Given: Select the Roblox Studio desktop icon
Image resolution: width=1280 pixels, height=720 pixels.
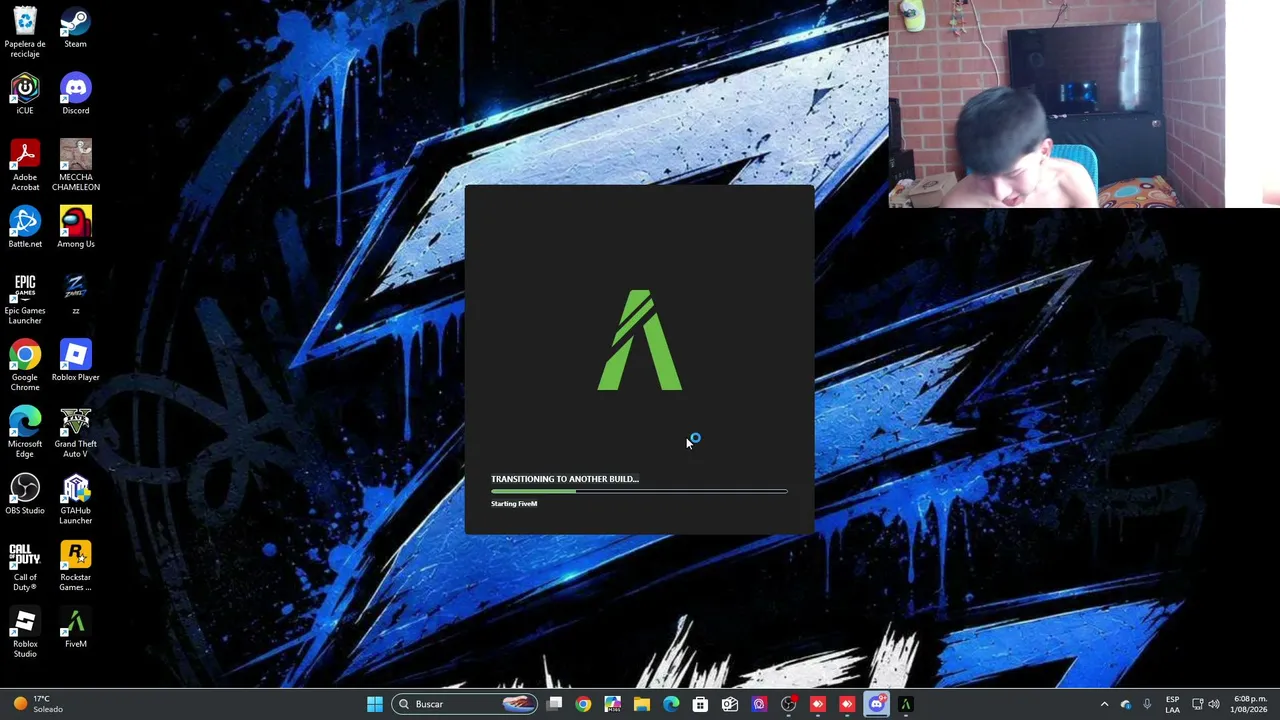Looking at the screenshot, I should tap(25, 633).
